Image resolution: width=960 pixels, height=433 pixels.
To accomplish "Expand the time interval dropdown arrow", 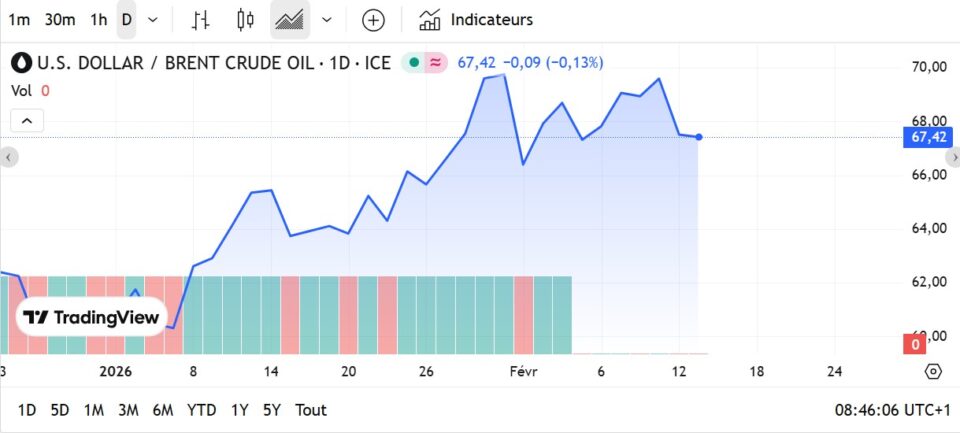I will 153,20.
